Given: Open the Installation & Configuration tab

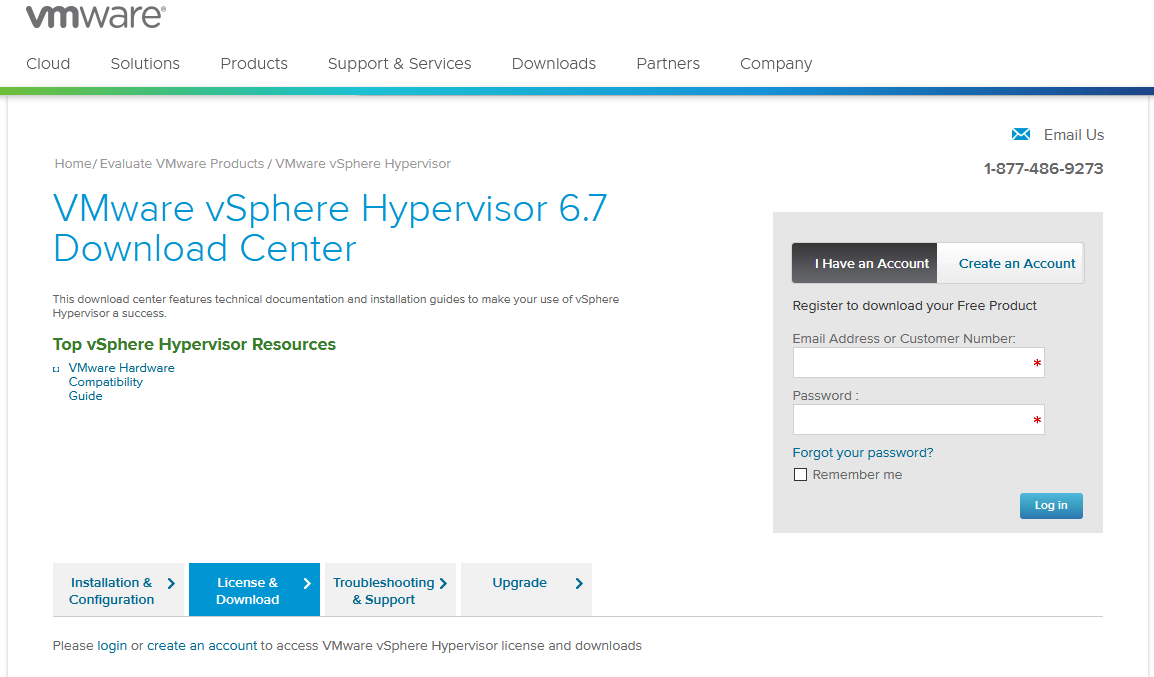Looking at the screenshot, I should [x=118, y=589].
